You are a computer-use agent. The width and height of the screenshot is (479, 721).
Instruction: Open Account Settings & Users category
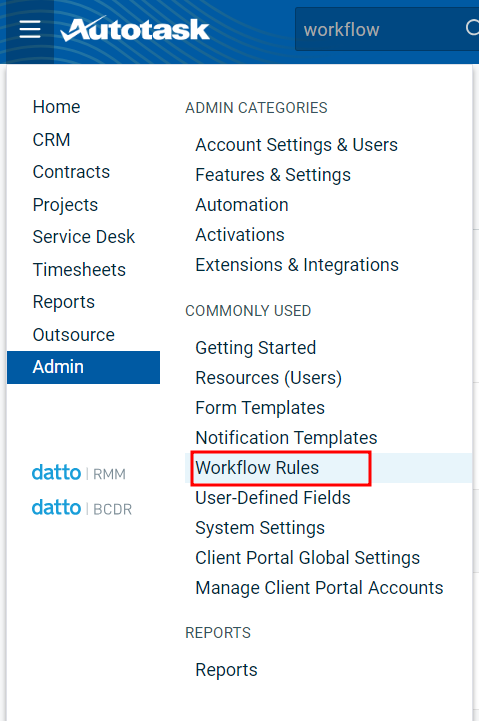[x=297, y=145]
